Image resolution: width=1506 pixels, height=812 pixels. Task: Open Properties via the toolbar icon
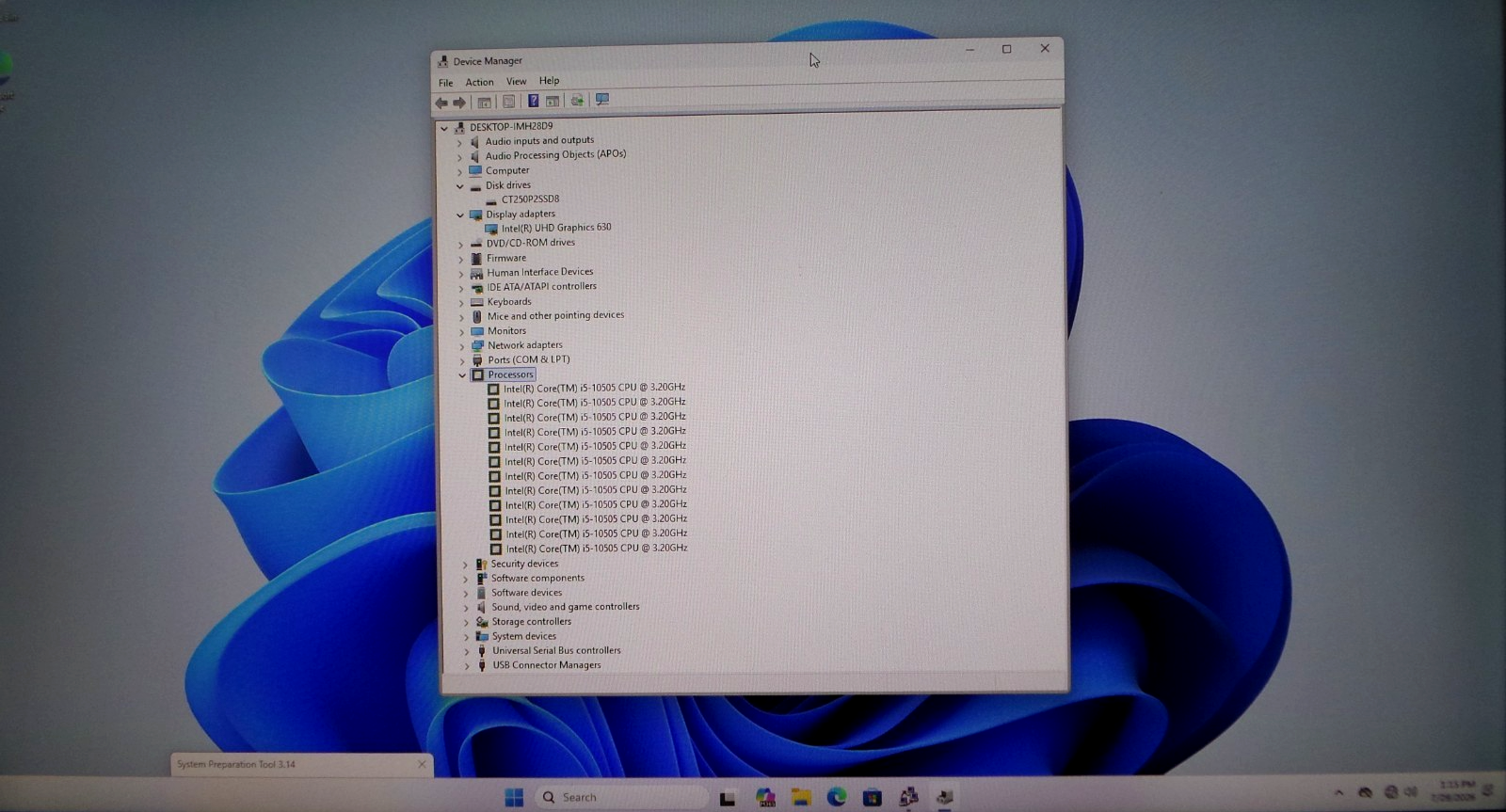[x=508, y=102]
